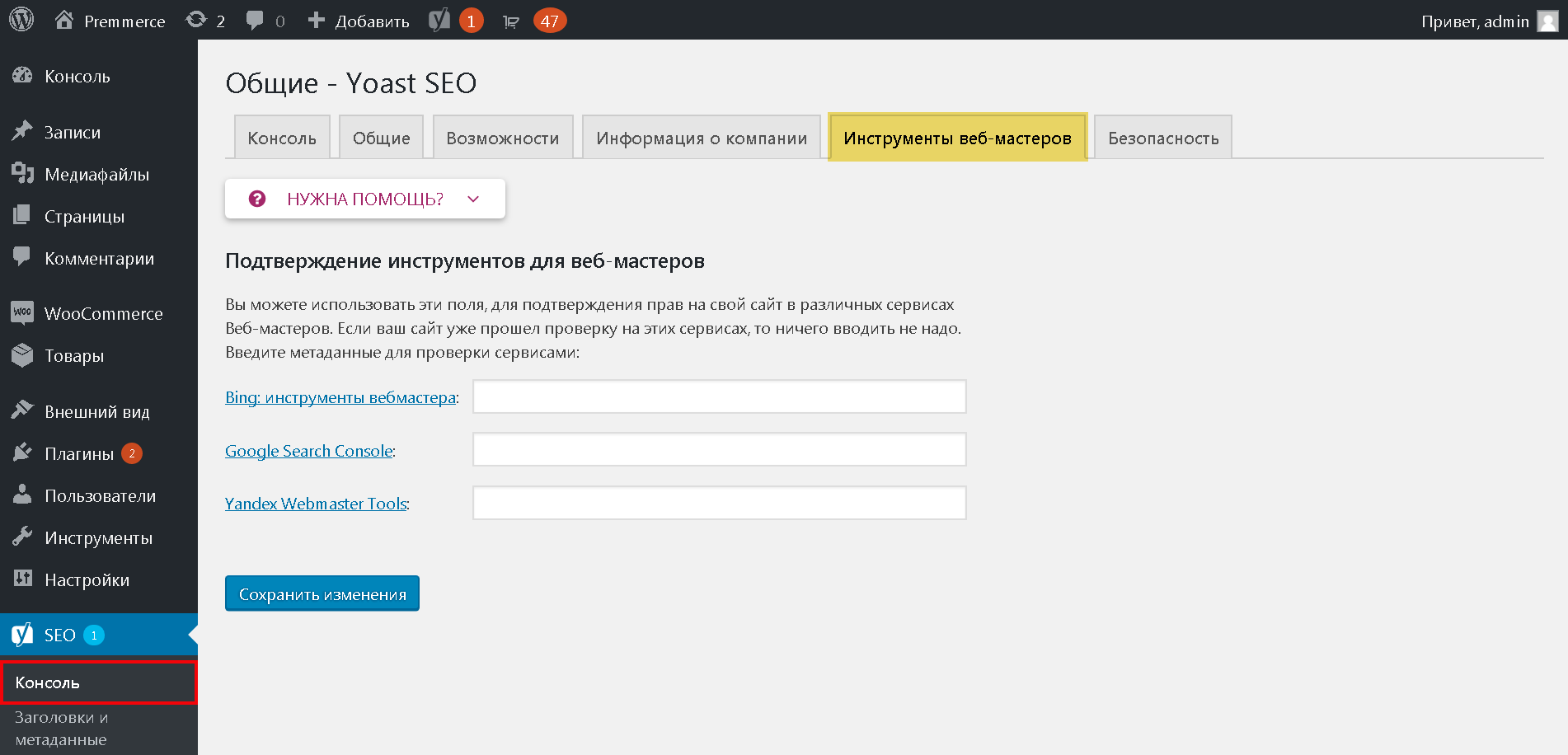Image resolution: width=1568 pixels, height=755 pixels.
Task: Open the Страницы sidebar menu
Action: 99,216
